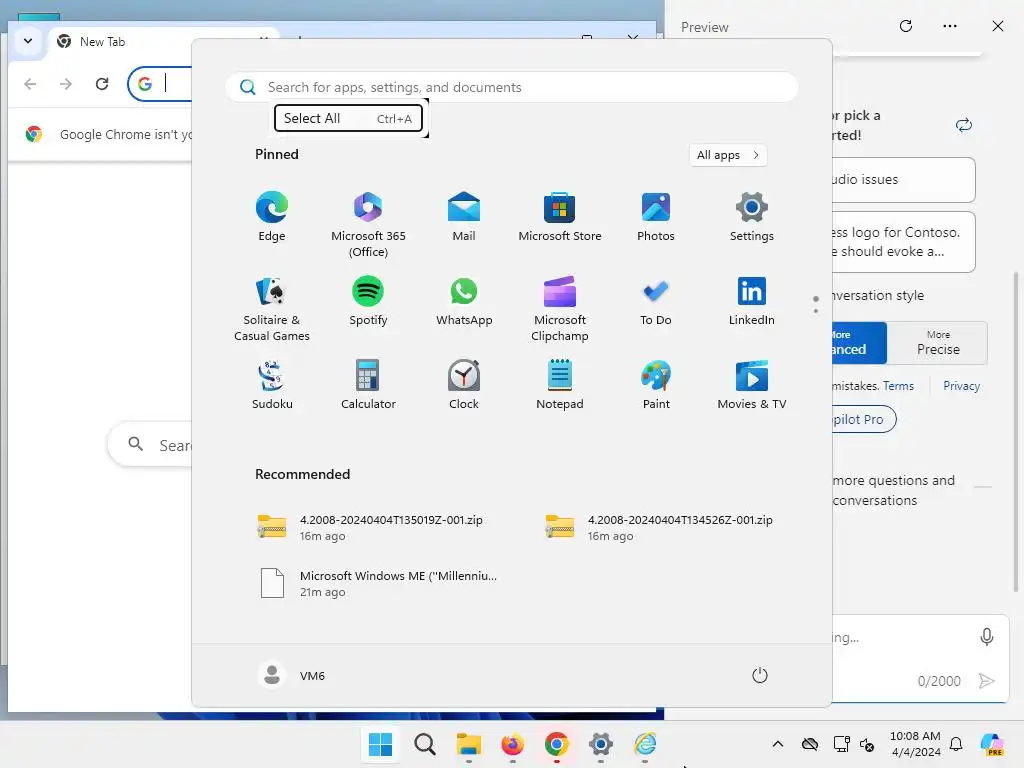
Task: Launch Microsoft 365 (Office) app
Action: (x=368, y=225)
